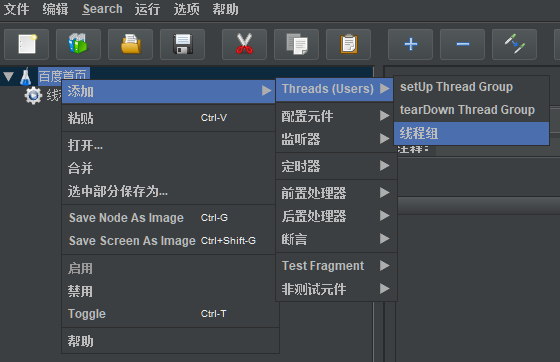Expand the 定时器 submenu

(336, 166)
